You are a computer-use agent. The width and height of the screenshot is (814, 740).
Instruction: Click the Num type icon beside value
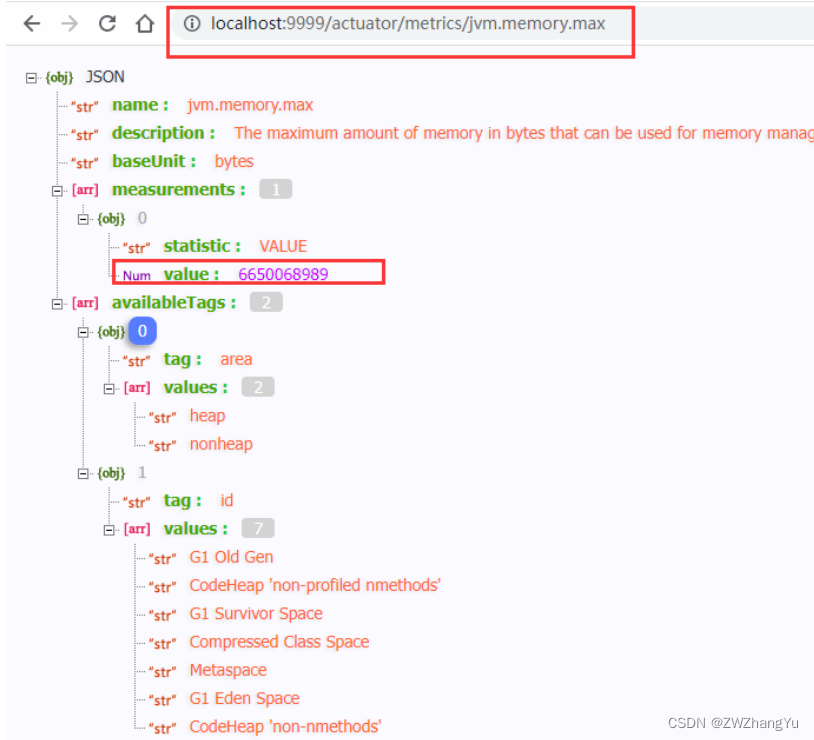pyautogui.click(x=135, y=274)
